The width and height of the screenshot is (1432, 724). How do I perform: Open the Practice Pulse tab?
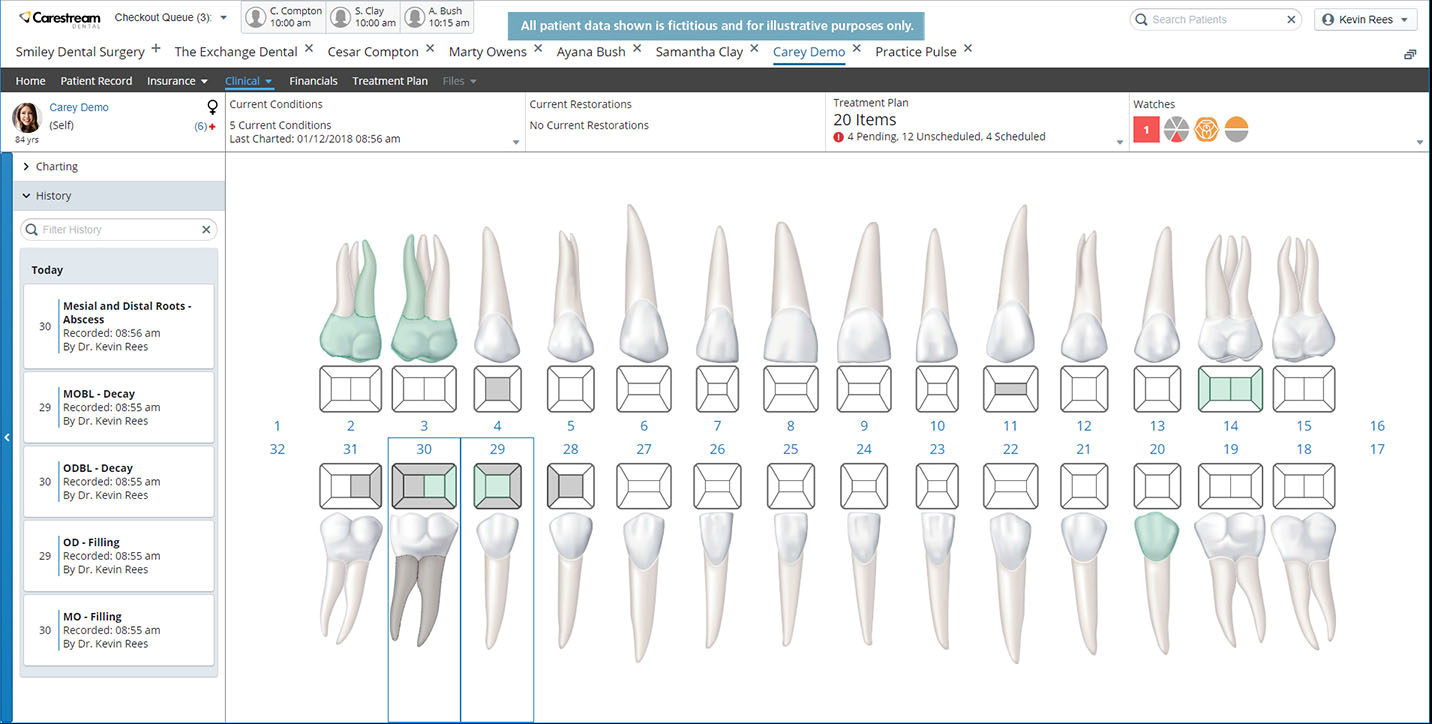(x=916, y=51)
